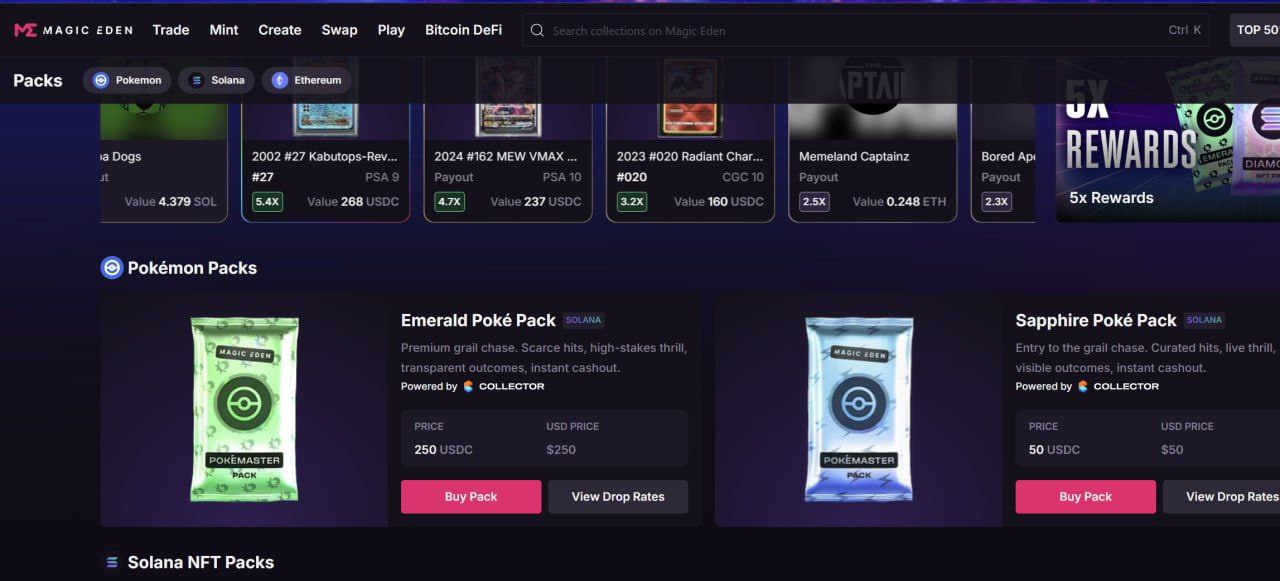Open the Bitcoin DeFi menu

click(x=464, y=30)
